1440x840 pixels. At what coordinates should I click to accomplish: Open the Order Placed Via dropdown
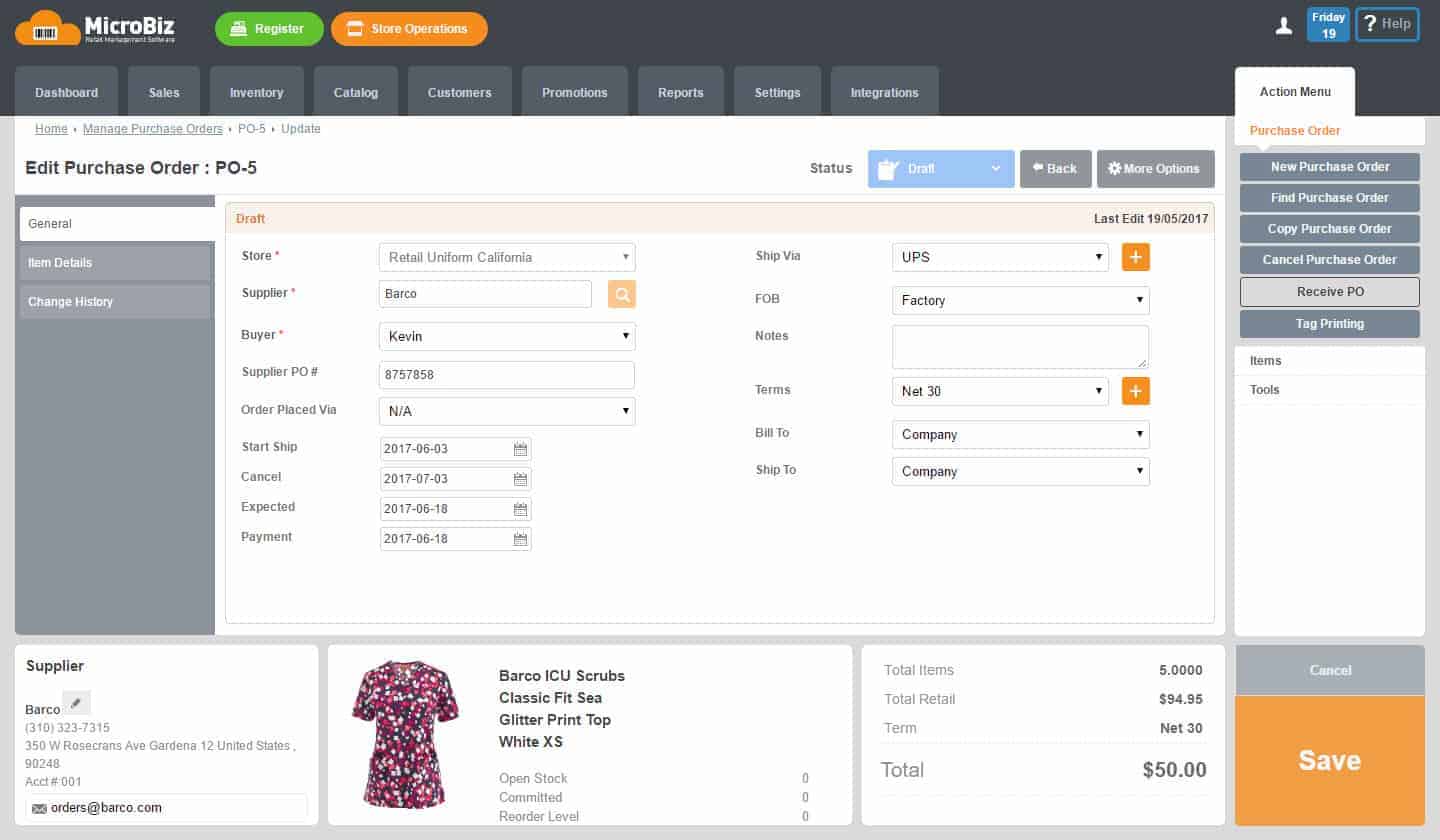click(507, 411)
